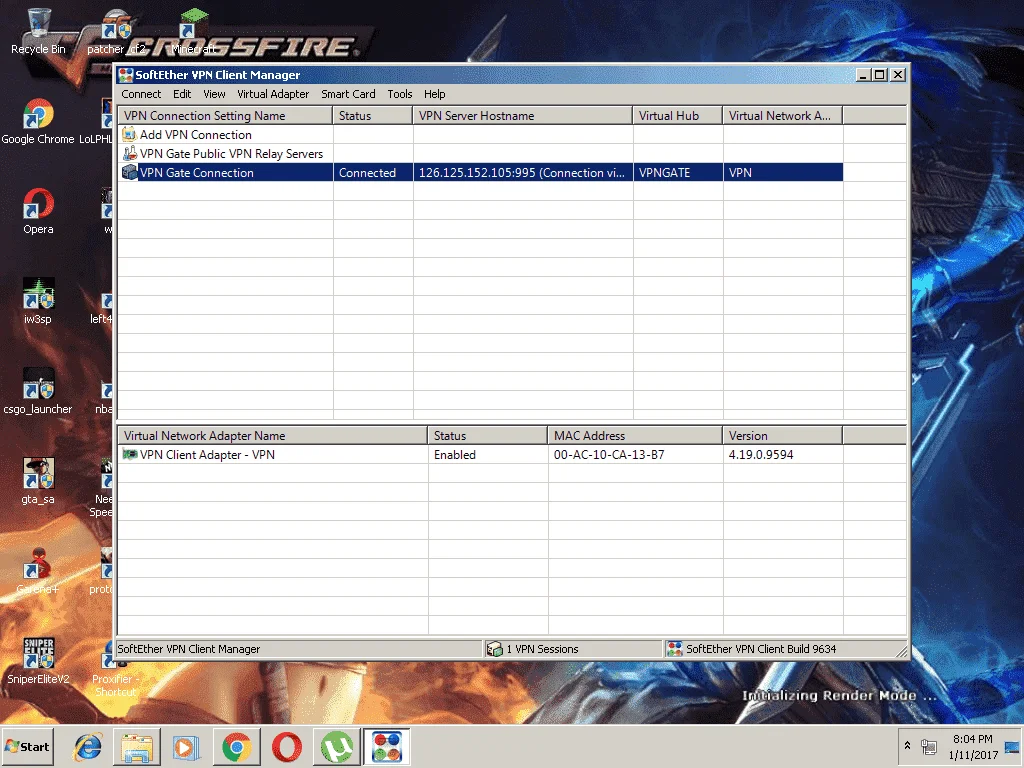Click the VPN Sessions status bar icon
Image resolution: width=1024 pixels, height=768 pixels.
494,649
